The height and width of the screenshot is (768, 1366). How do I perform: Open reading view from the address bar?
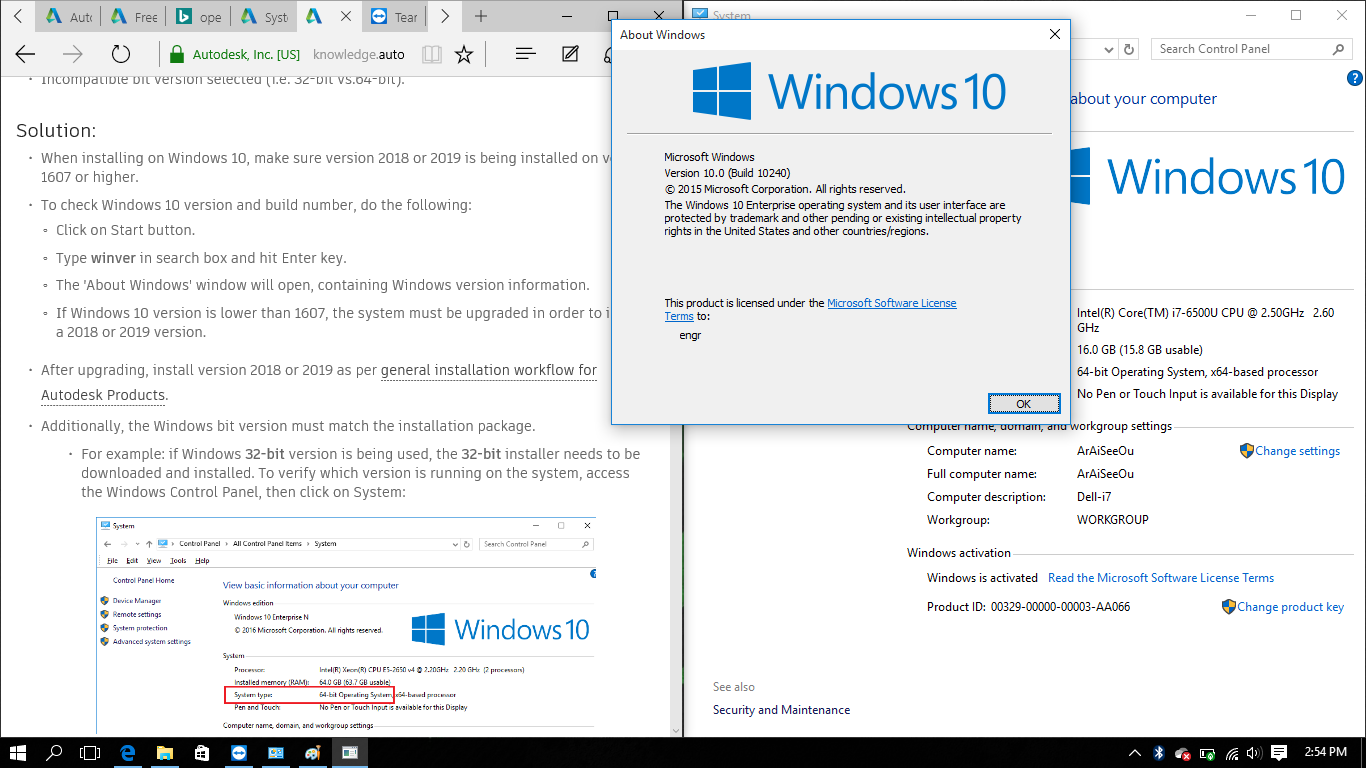(x=432, y=54)
